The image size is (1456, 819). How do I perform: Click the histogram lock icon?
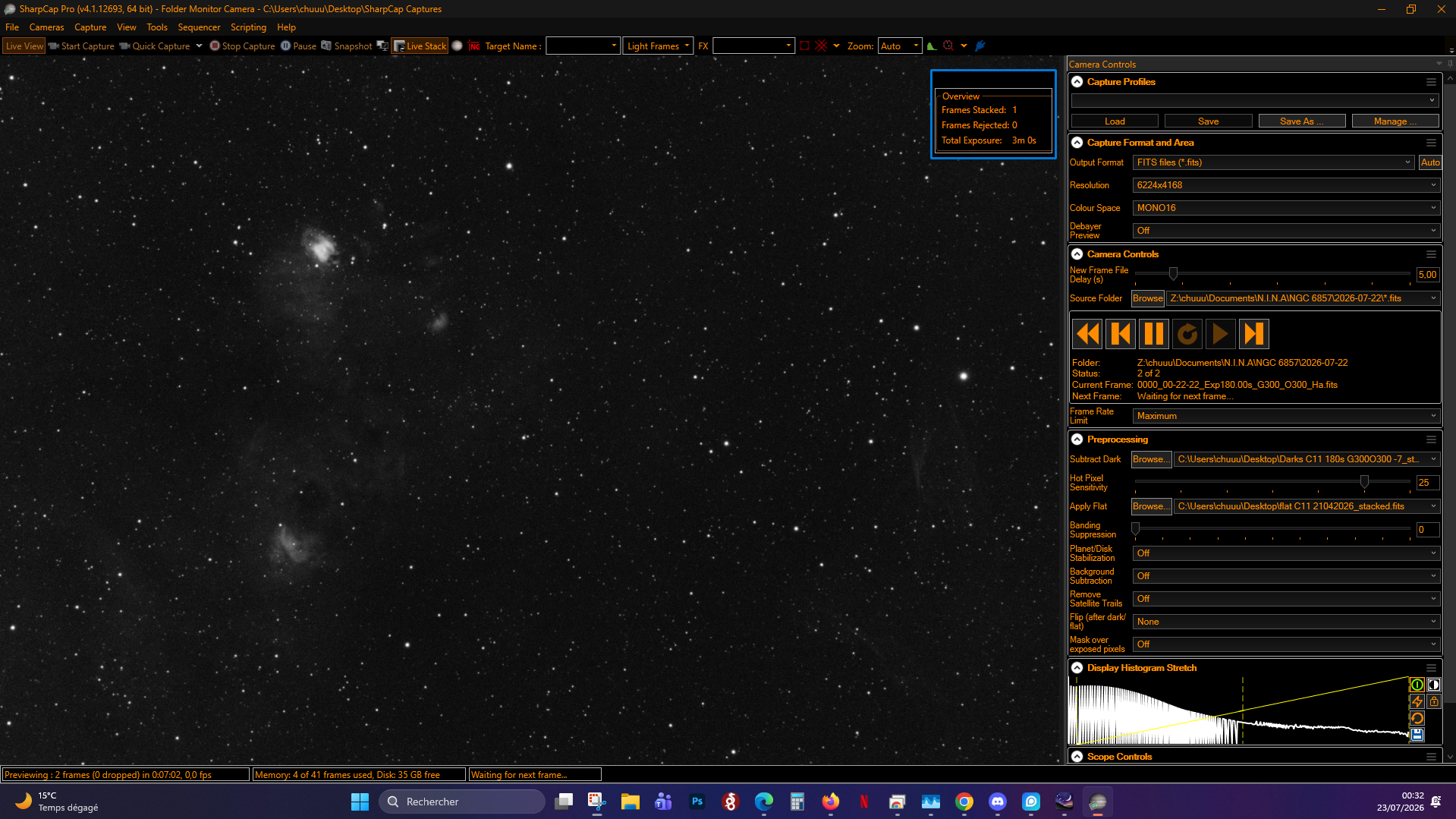(x=1433, y=701)
